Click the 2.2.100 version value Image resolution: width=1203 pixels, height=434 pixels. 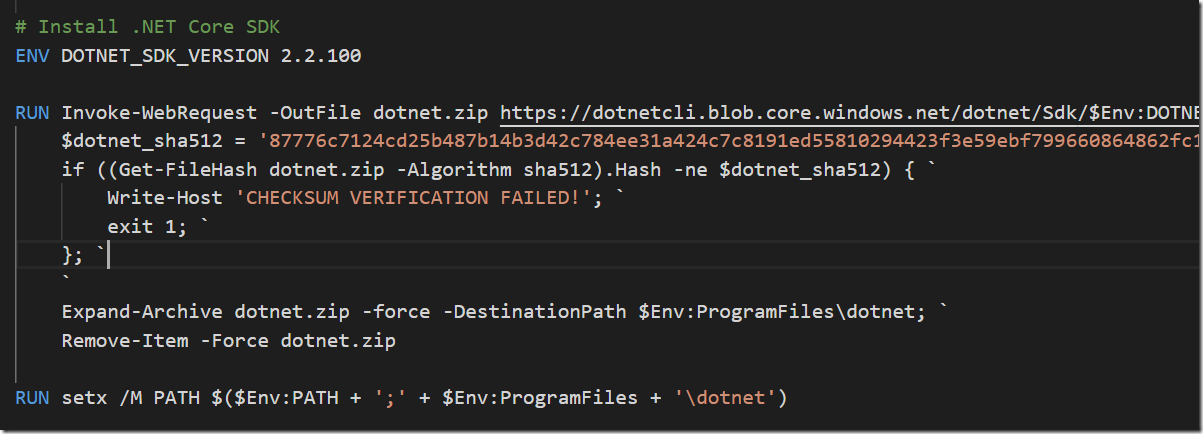click(320, 55)
